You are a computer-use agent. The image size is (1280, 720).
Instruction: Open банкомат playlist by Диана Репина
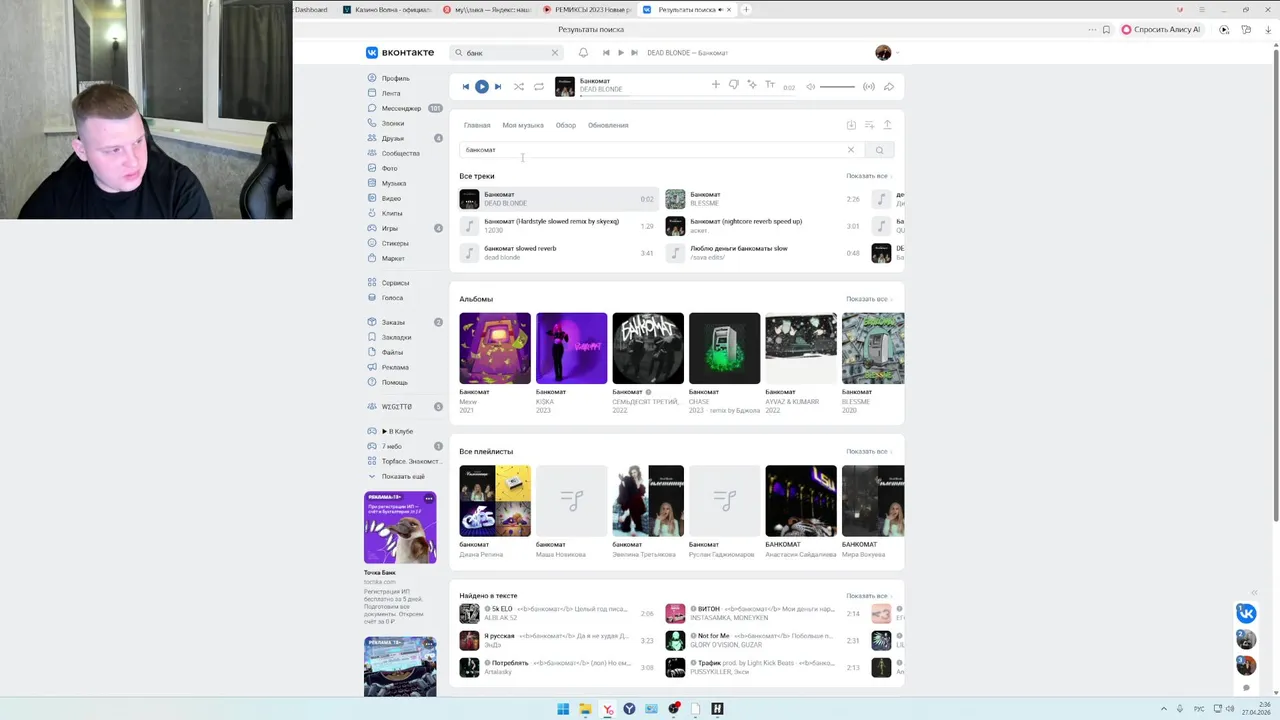tap(495, 501)
